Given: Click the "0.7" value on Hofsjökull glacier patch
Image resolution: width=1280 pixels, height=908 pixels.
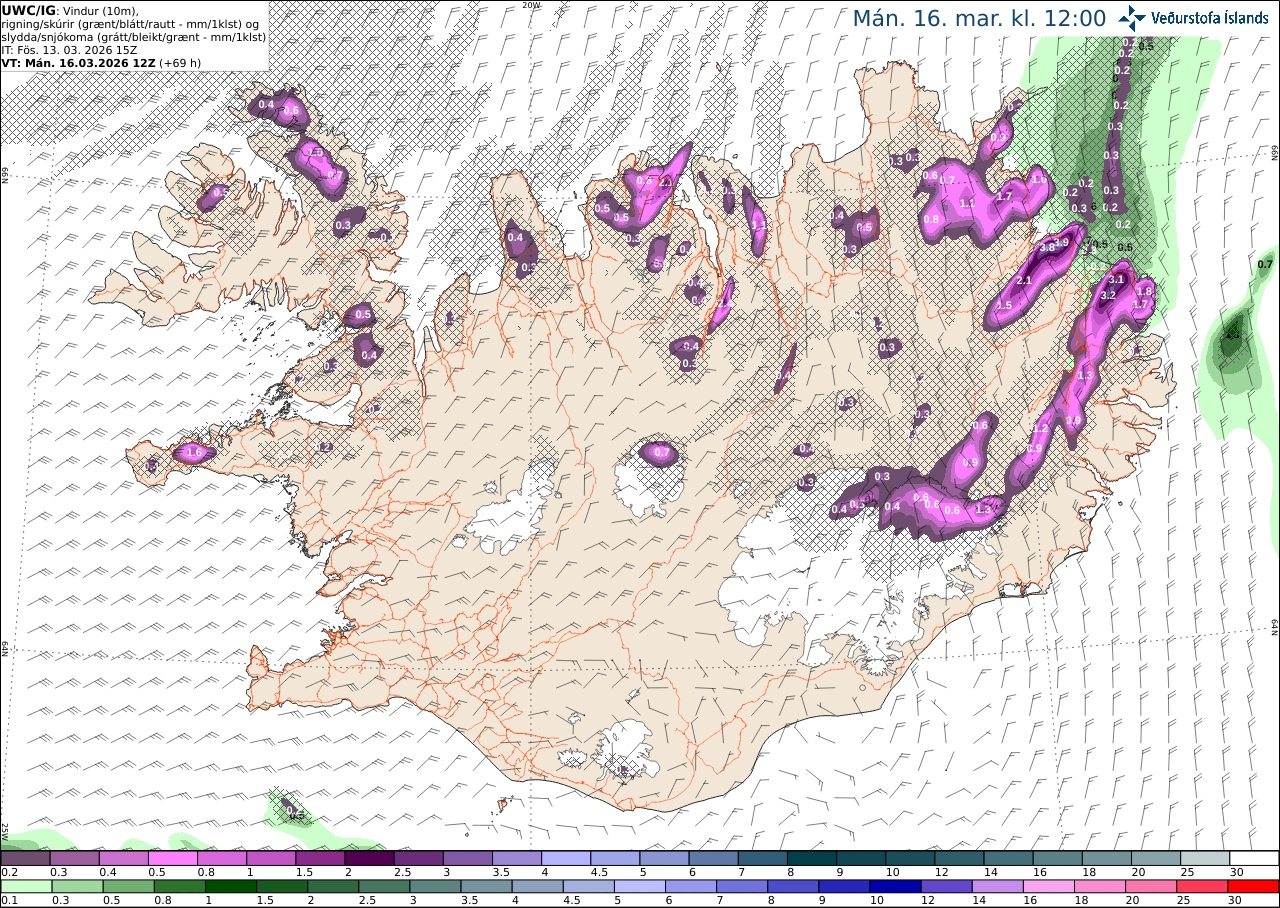Looking at the screenshot, I should [661, 453].
